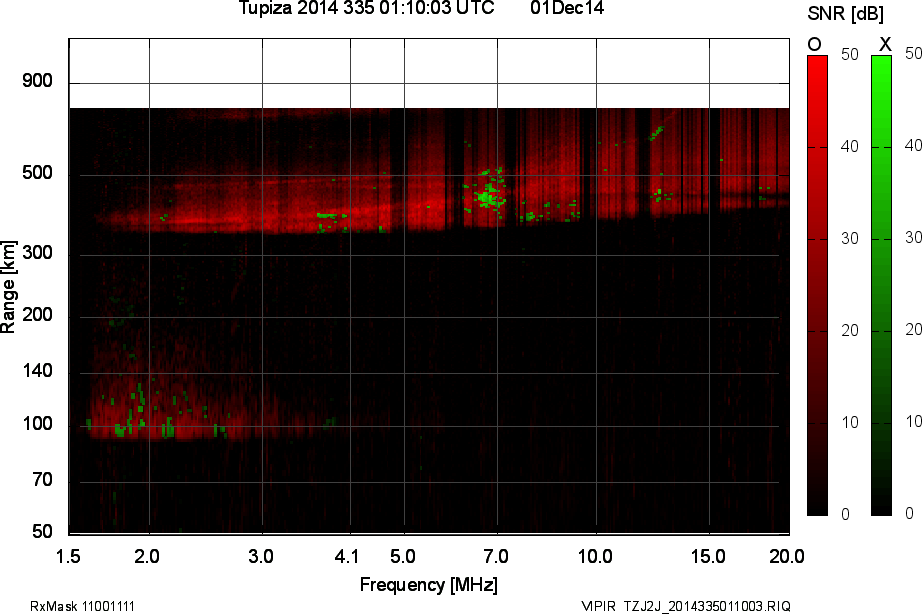
Task: Click the 'RxMask 11001111' footer text
Action: pos(83,606)
